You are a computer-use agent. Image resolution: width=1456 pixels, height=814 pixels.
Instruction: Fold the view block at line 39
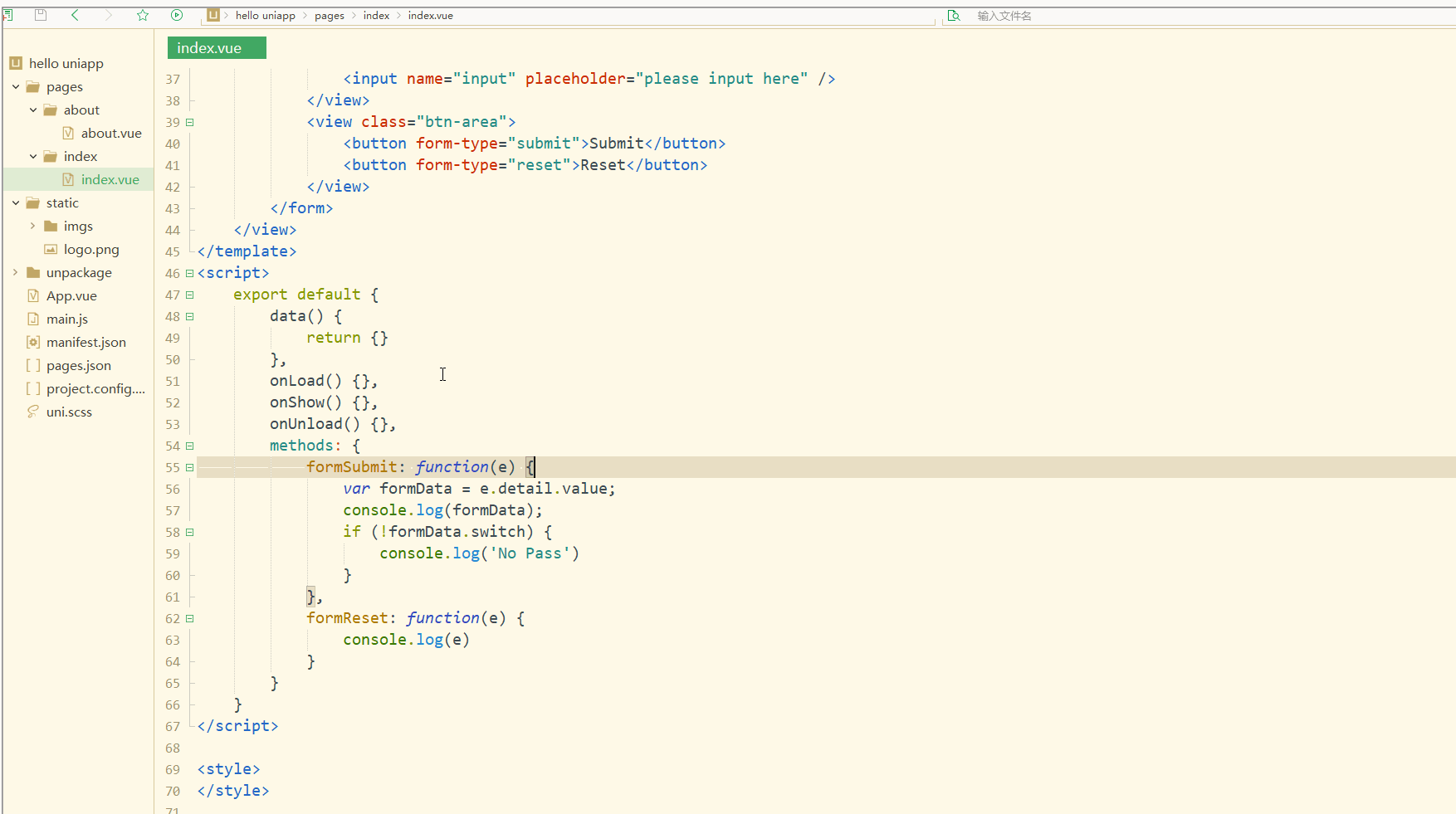point(190,122)
